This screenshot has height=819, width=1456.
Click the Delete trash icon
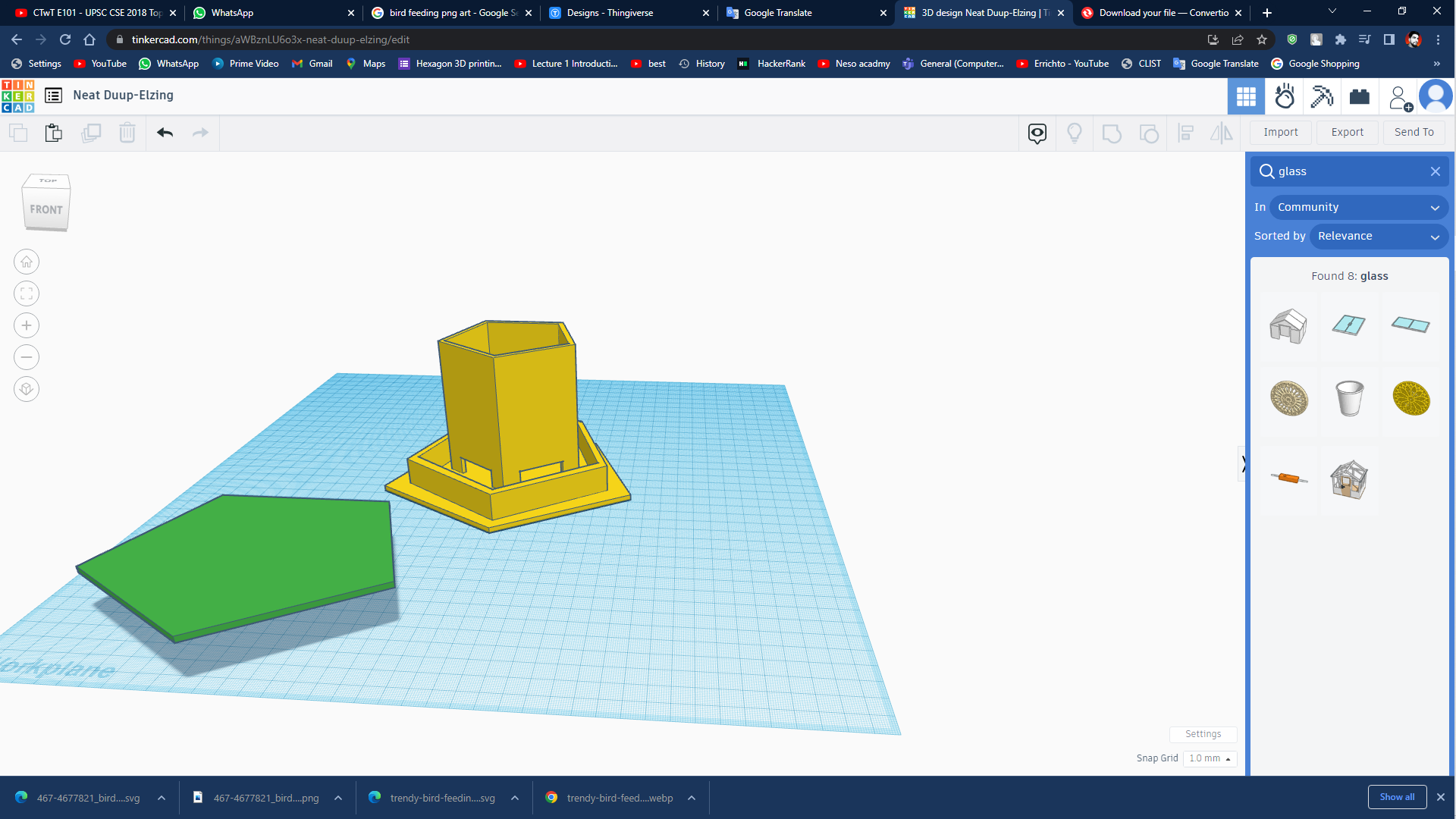click(127, 133)
